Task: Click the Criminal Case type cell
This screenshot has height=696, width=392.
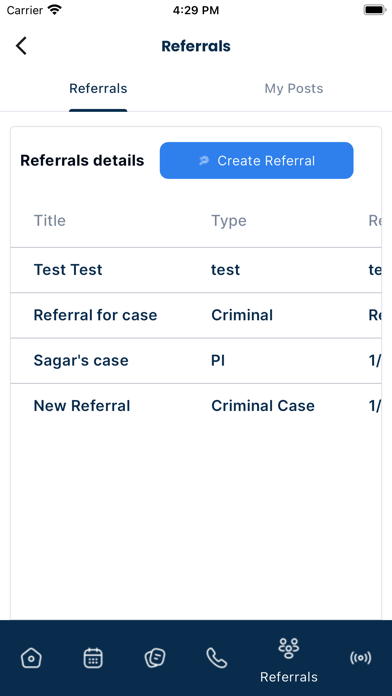Action: point(263,406)
